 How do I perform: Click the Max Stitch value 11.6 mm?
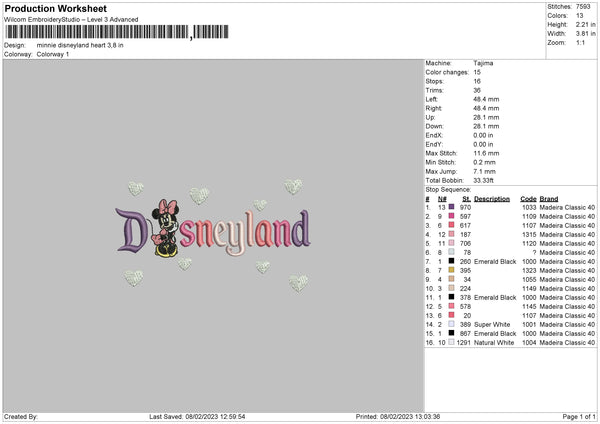click(486, 153)
